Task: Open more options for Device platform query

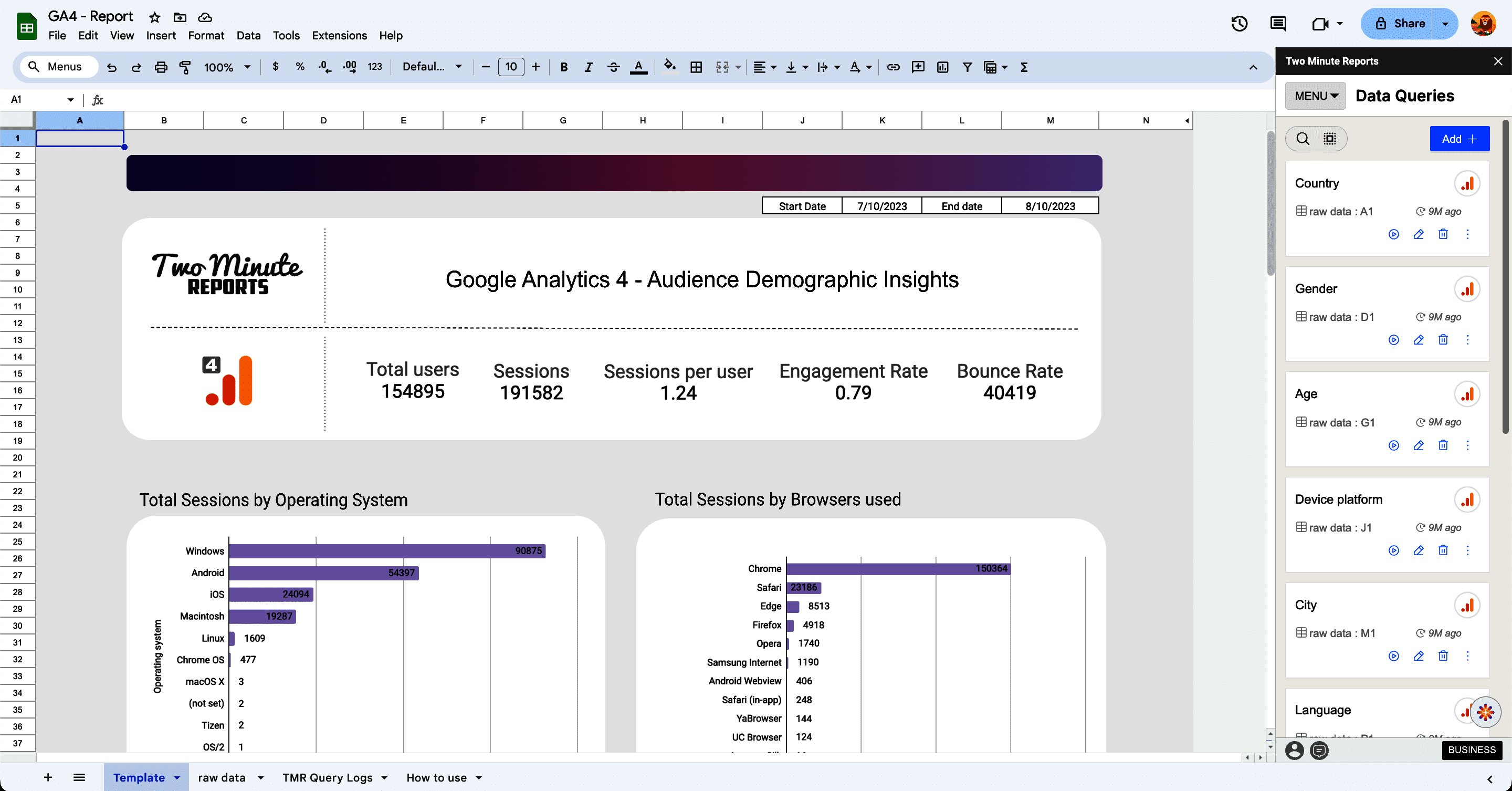Action: [1467, 550]
